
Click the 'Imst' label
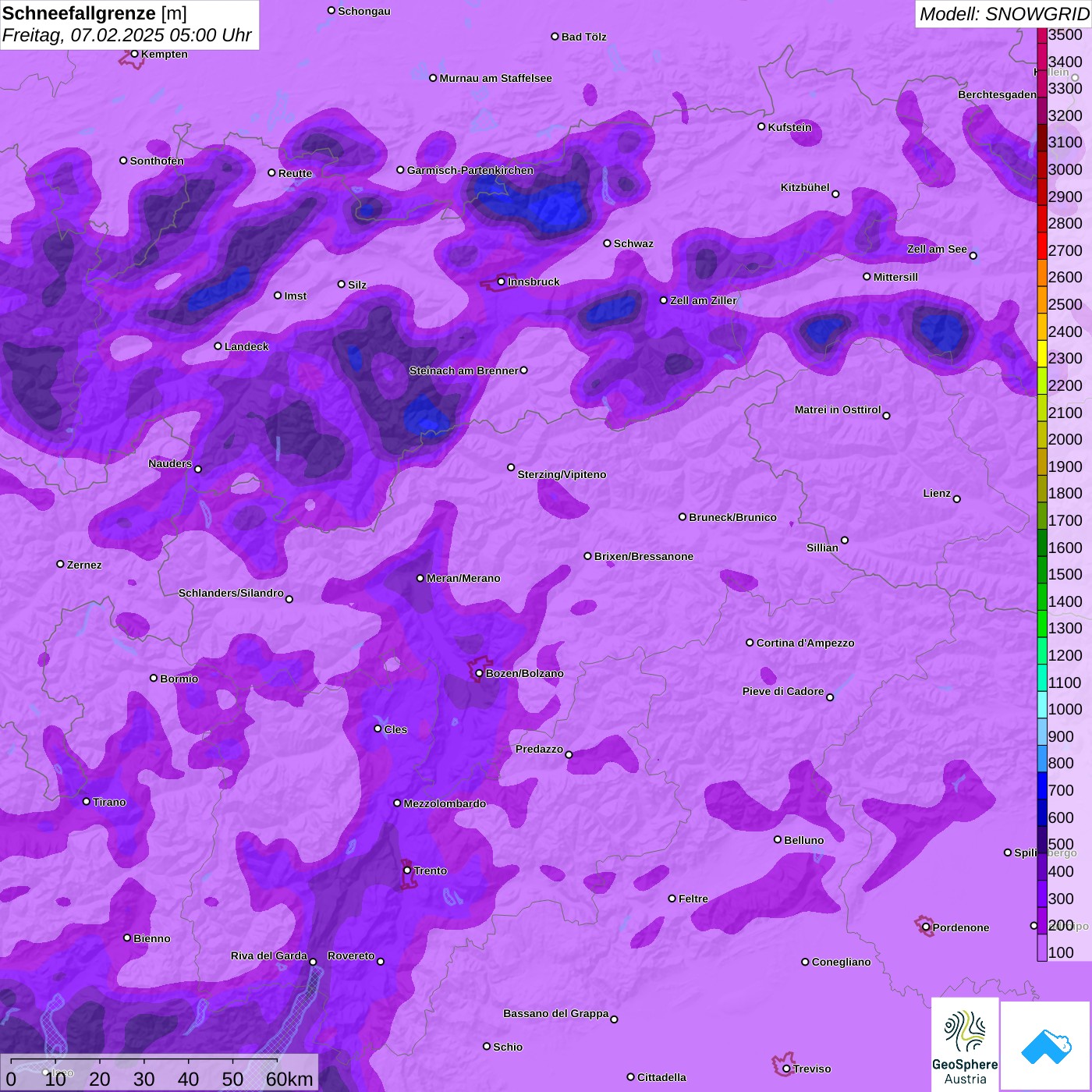click(295, 296)
